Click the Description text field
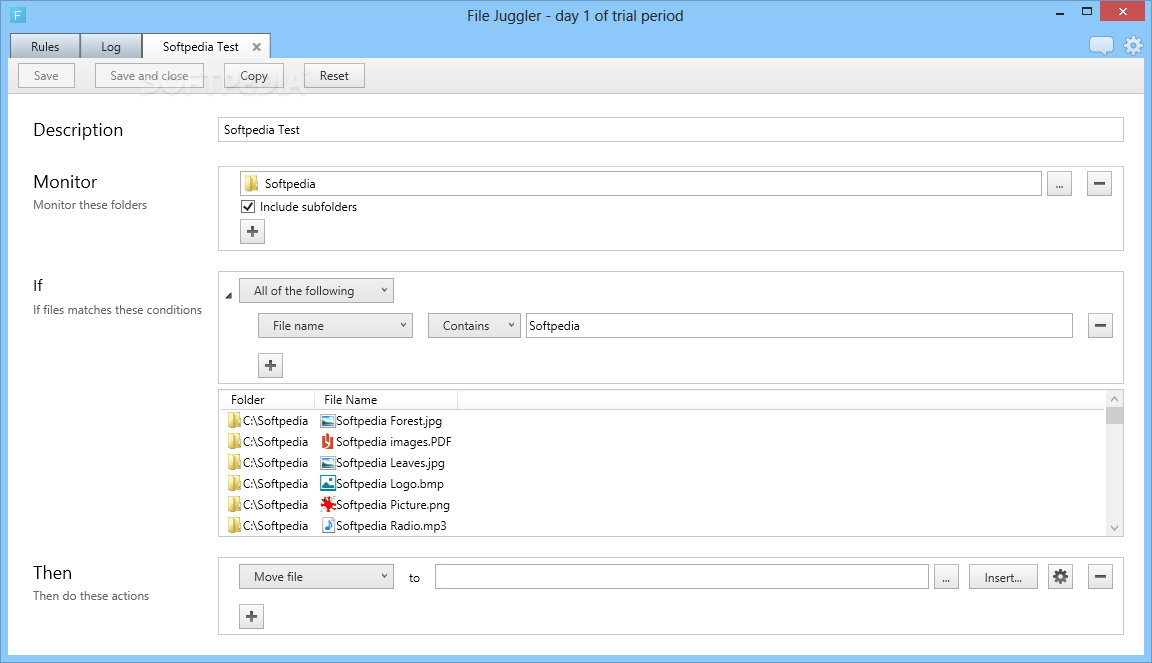 [671, 129]
